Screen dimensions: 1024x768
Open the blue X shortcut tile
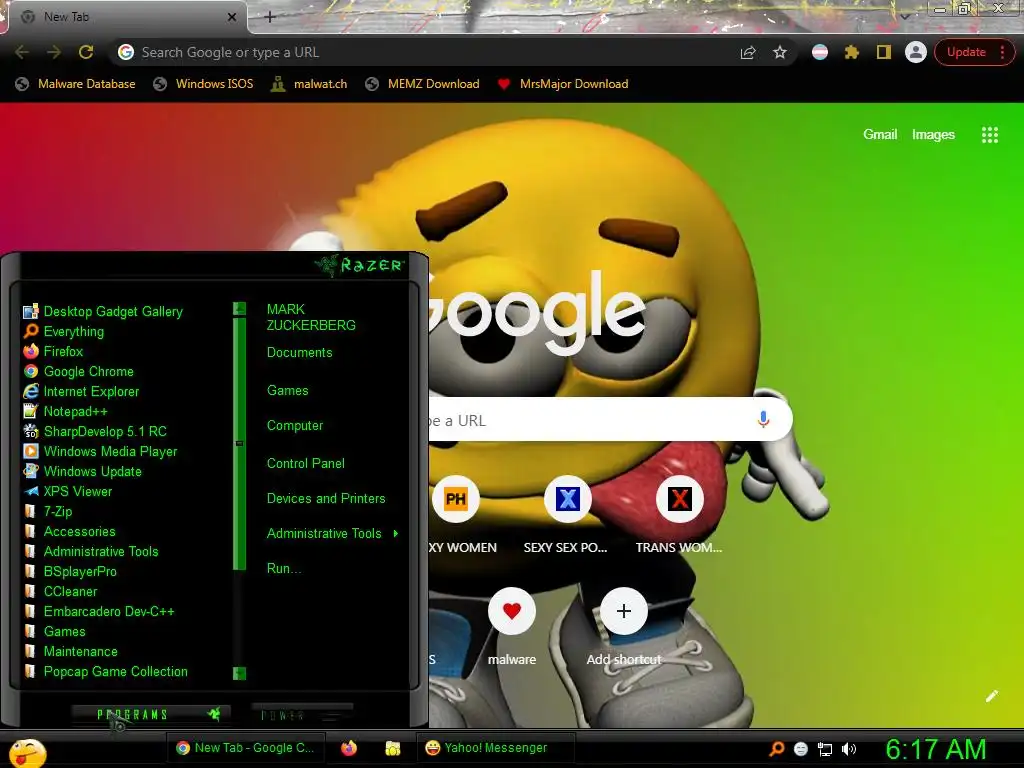tap(568, 500)
